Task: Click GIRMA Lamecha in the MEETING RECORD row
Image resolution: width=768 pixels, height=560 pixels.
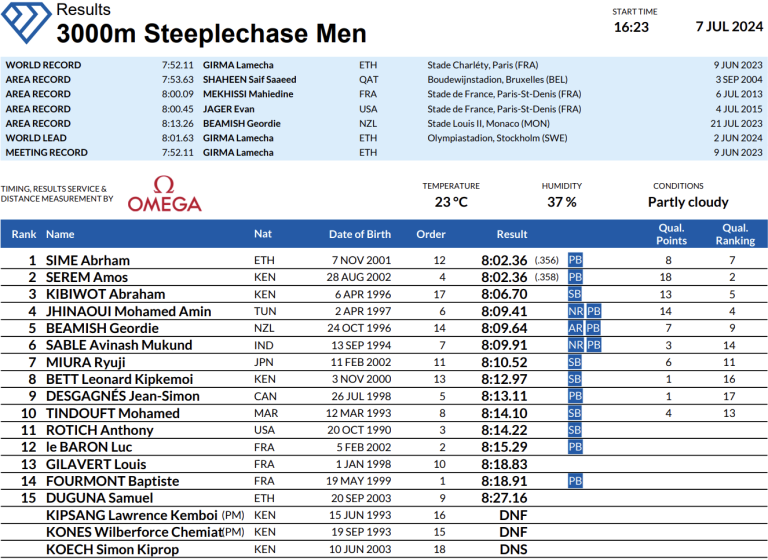Action: (x=240, y=153)
